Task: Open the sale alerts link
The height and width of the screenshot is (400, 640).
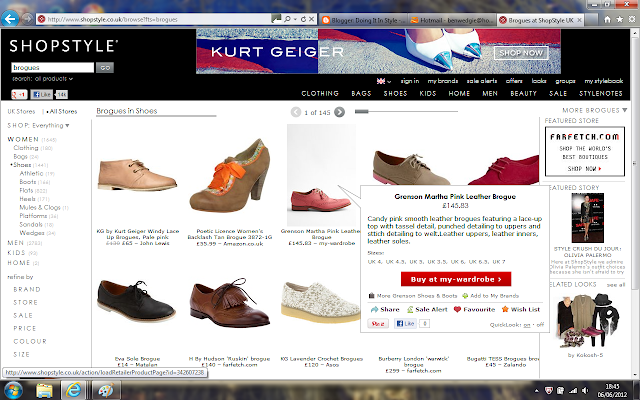Action: tap(482, 81)
